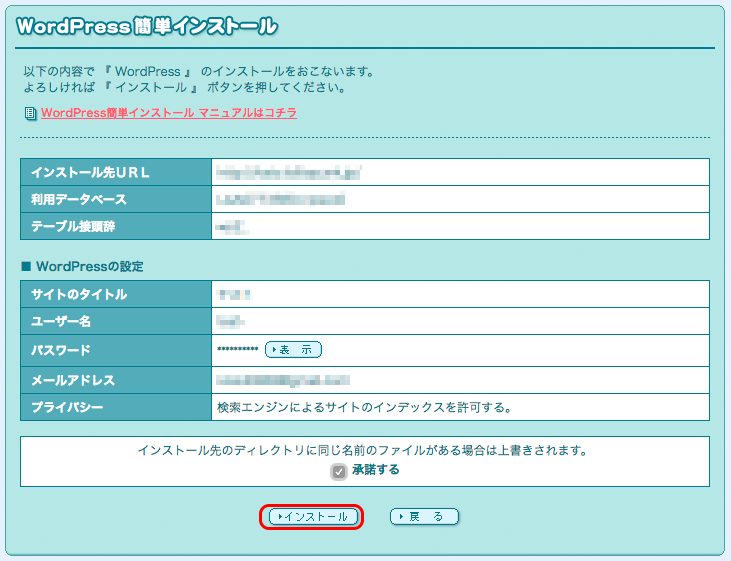Select the ユーザー名 value text
This screenshot has width=731, height=561.
click(231, 322)
